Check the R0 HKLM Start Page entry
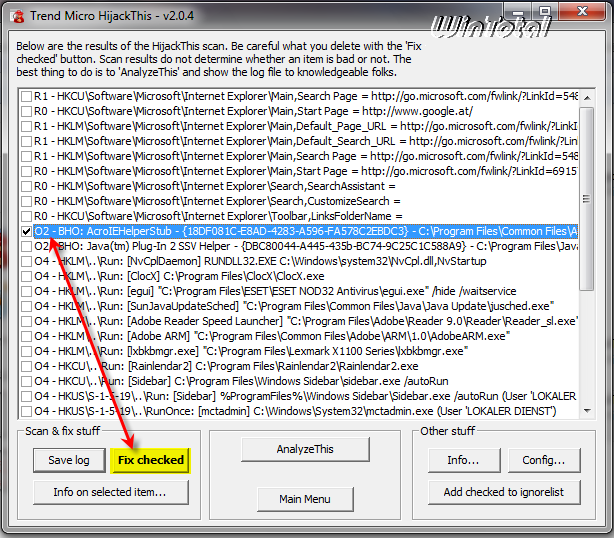This screenshot has width=614, height=538. (x=26, y=172)
